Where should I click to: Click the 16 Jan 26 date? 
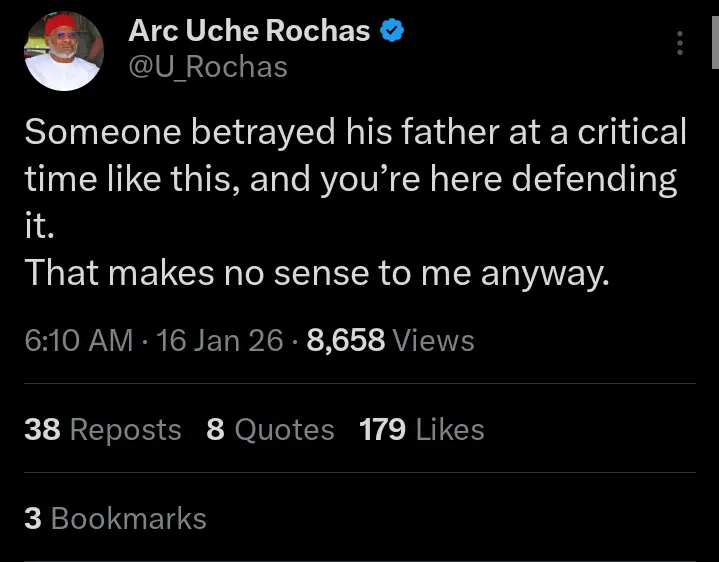pyautogui.click(x=220, y=341)
